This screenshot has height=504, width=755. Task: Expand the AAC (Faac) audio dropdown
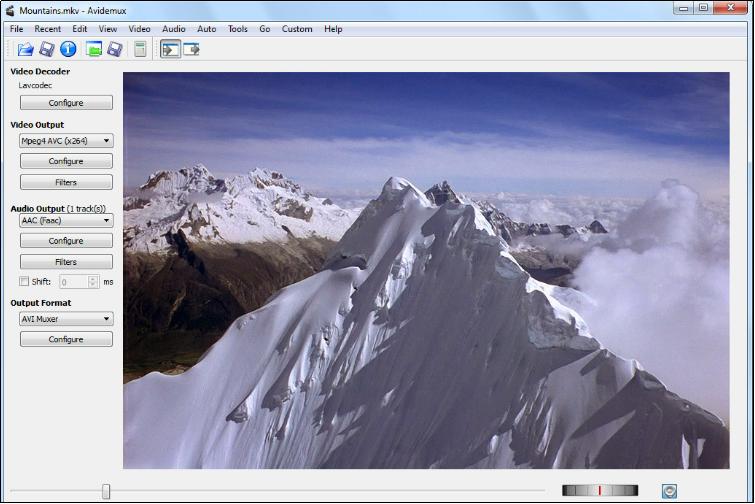66,220
